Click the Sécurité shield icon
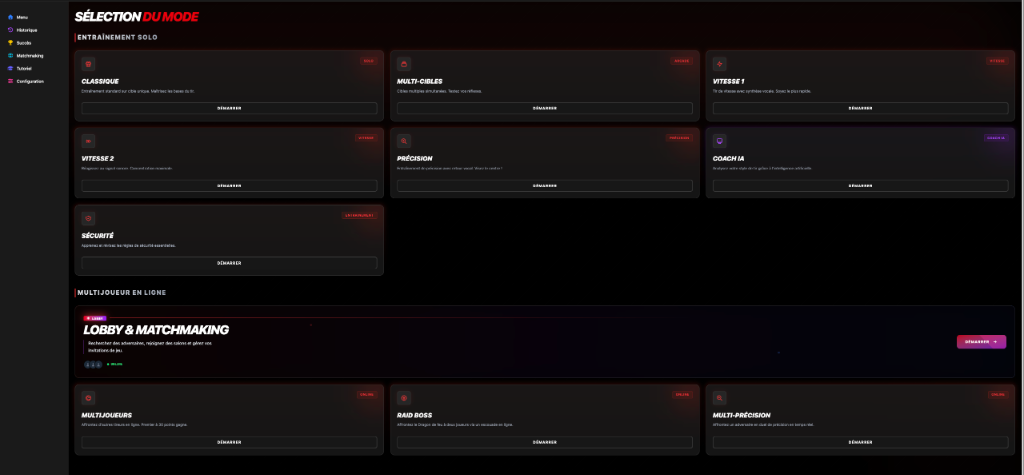1024x475 pixels. (x=88, y=218)
